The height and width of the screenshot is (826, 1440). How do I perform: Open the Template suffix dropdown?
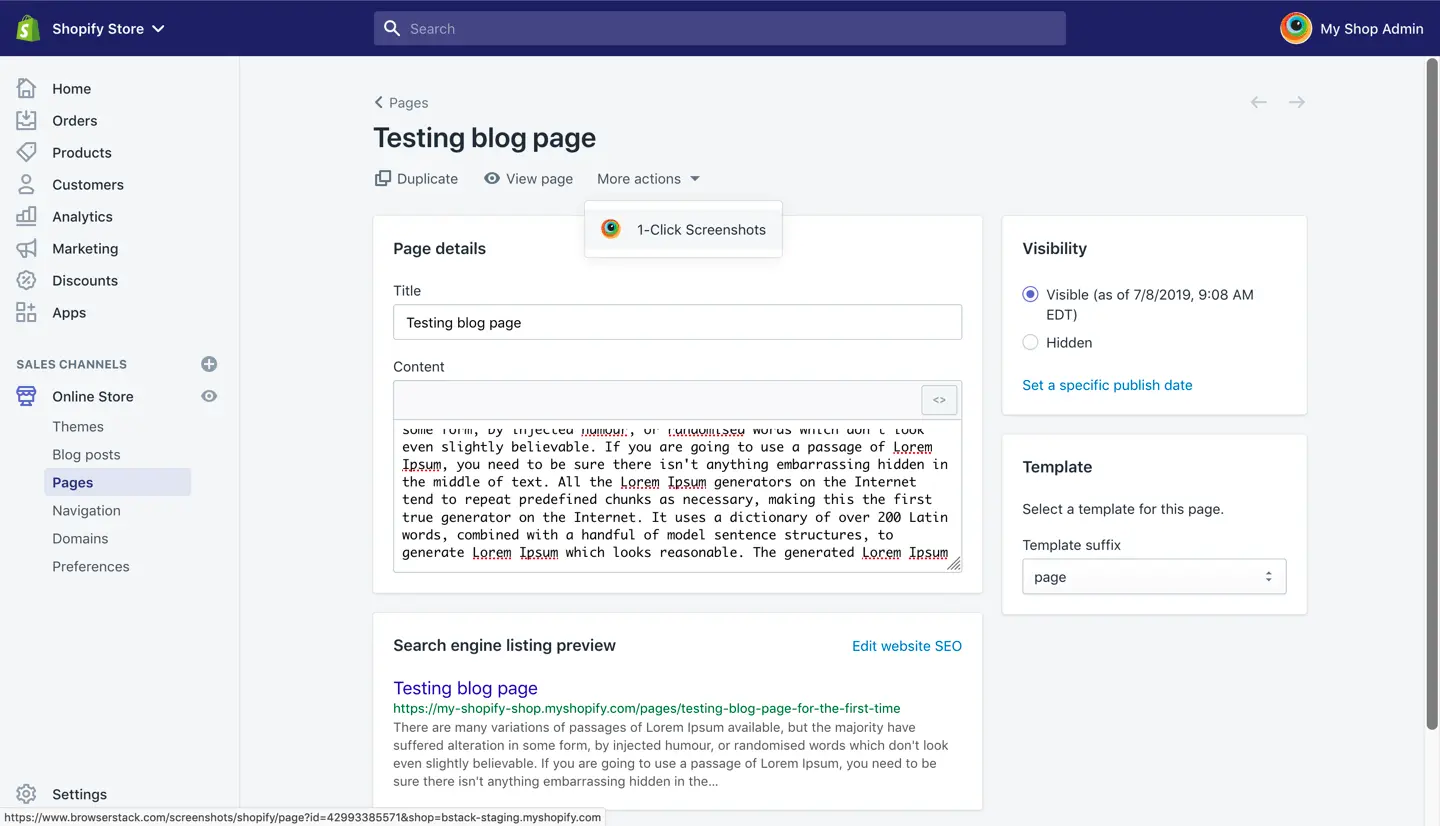(x=1153, y=577)
